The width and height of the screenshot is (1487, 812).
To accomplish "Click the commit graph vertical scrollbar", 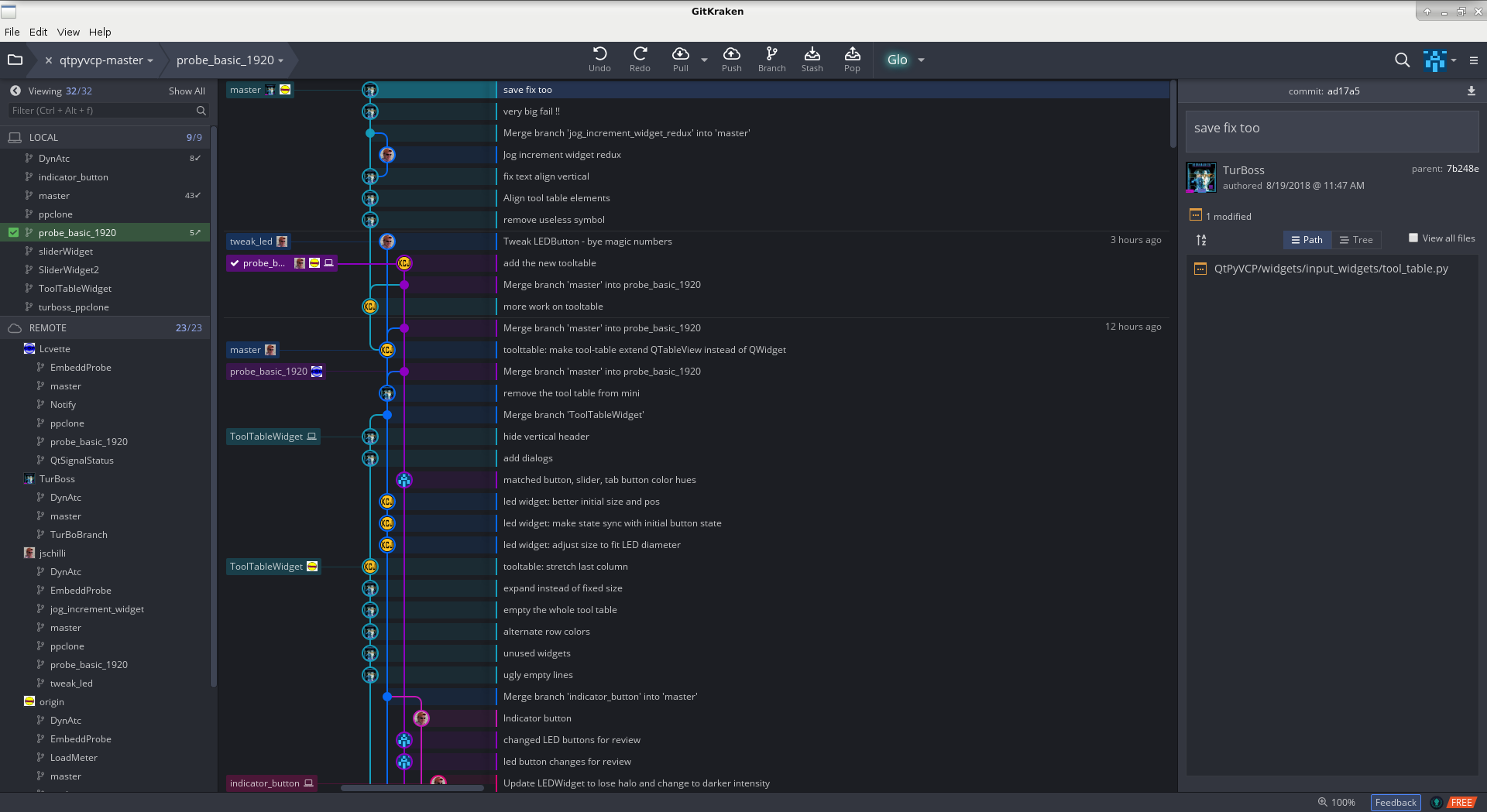I will pyautogui.click(x=1173, y=115).
